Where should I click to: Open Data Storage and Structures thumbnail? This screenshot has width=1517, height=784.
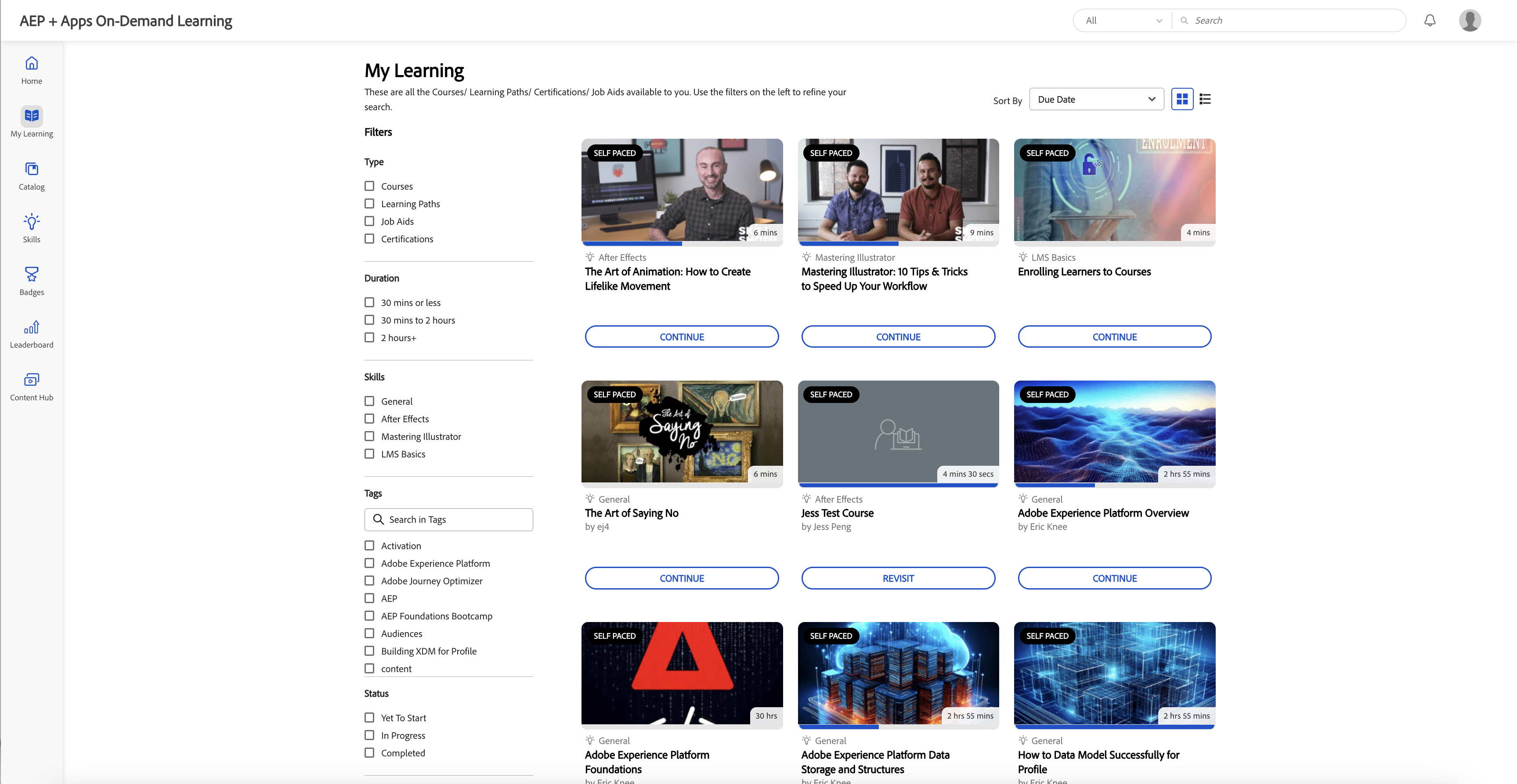(x=898, y=673)
